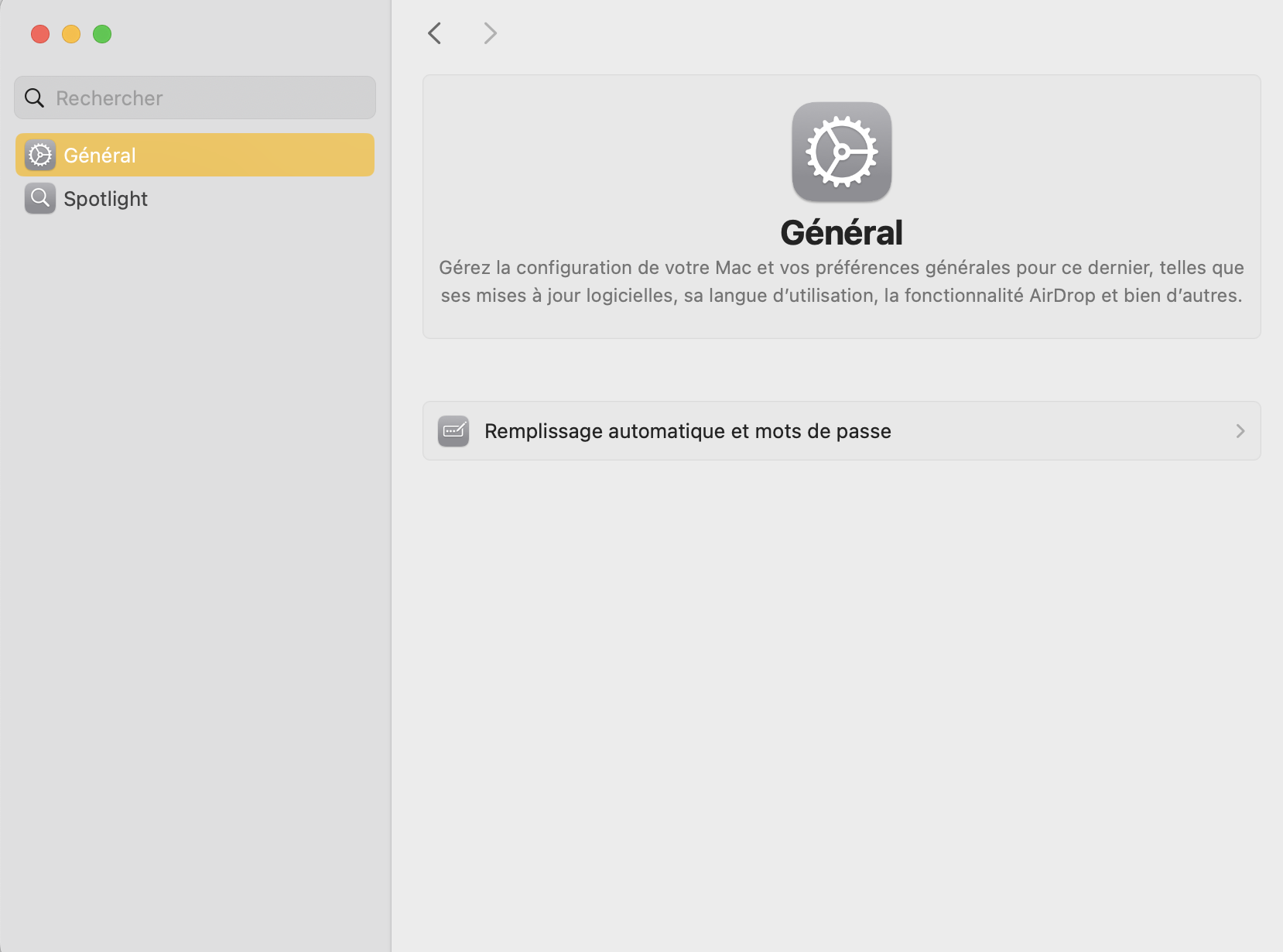Maximize window using the green button

coord(102,34)
